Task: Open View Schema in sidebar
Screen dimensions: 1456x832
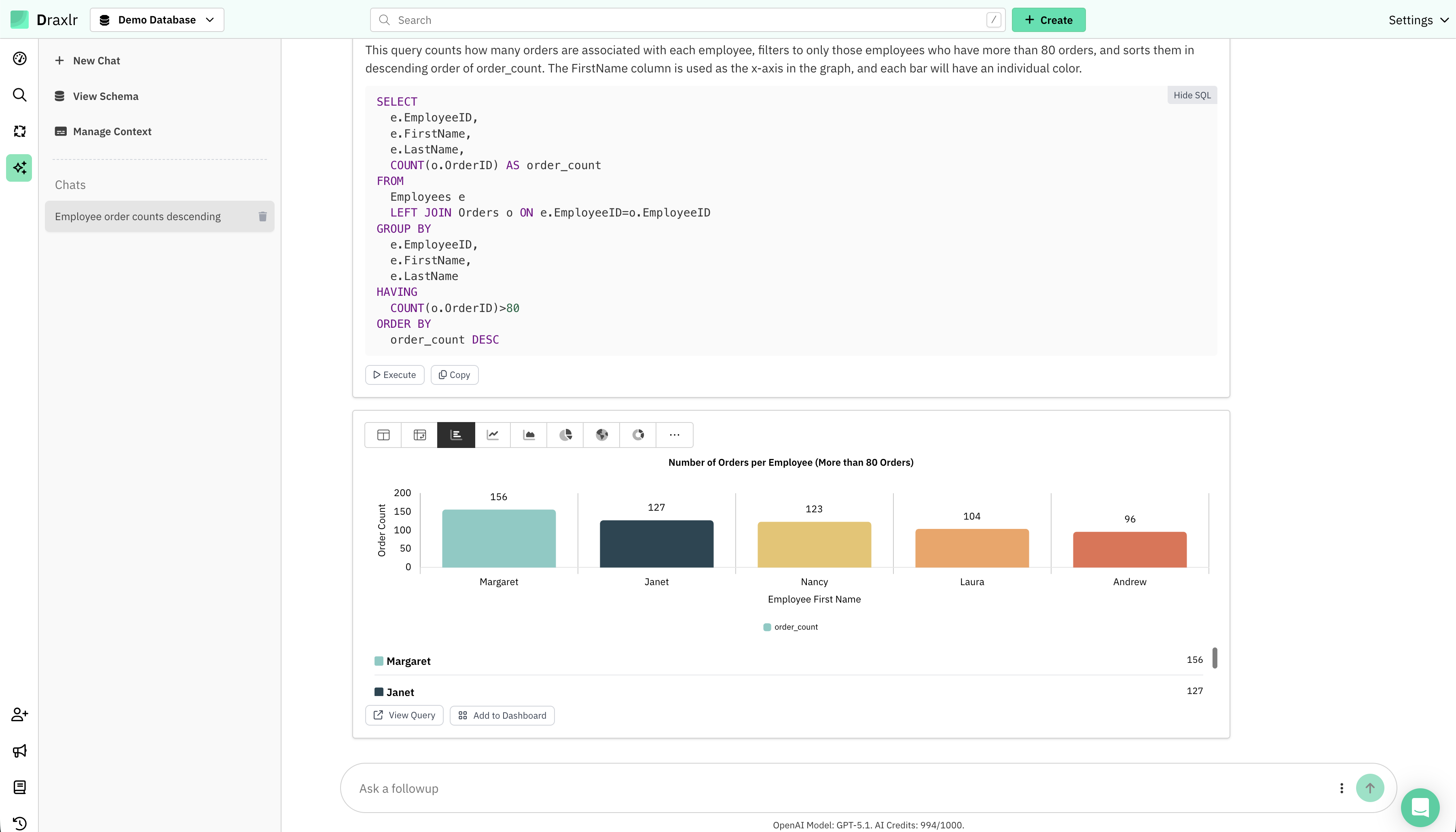Action: [x=106, y=96]
